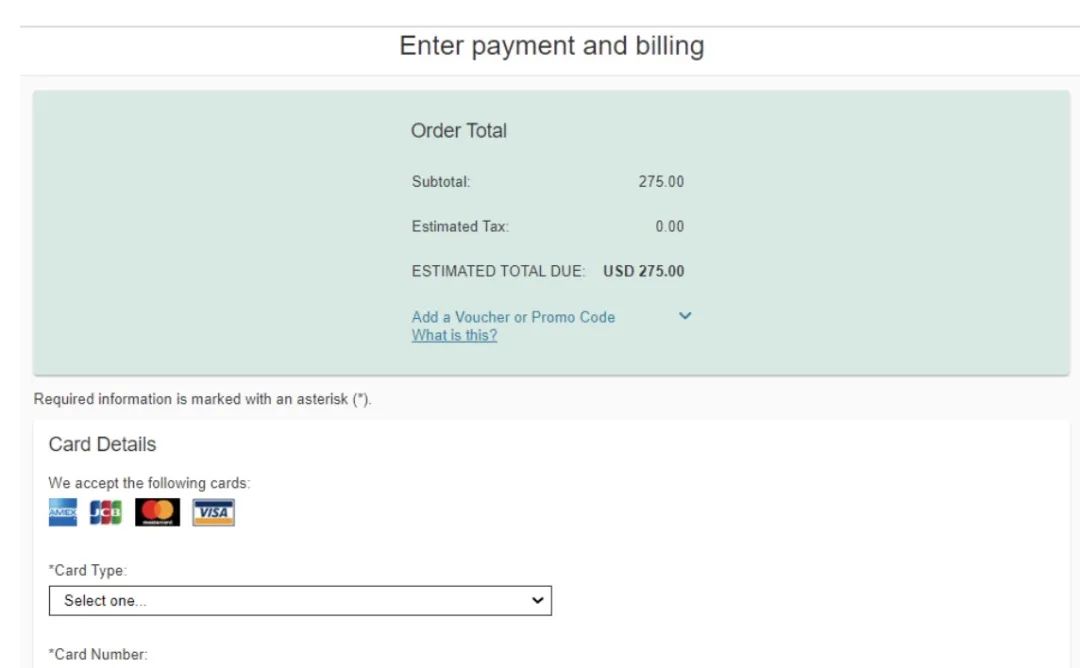
Task: Click the We accept the following cards text
Action: [149, 483]
